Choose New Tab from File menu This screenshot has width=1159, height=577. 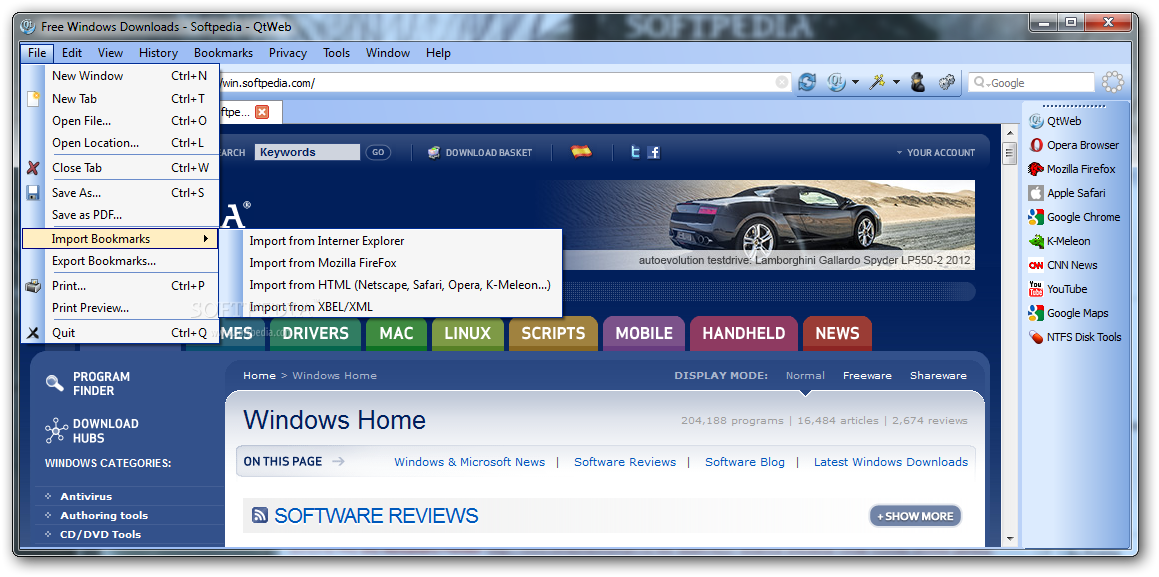tap(120, 98)
